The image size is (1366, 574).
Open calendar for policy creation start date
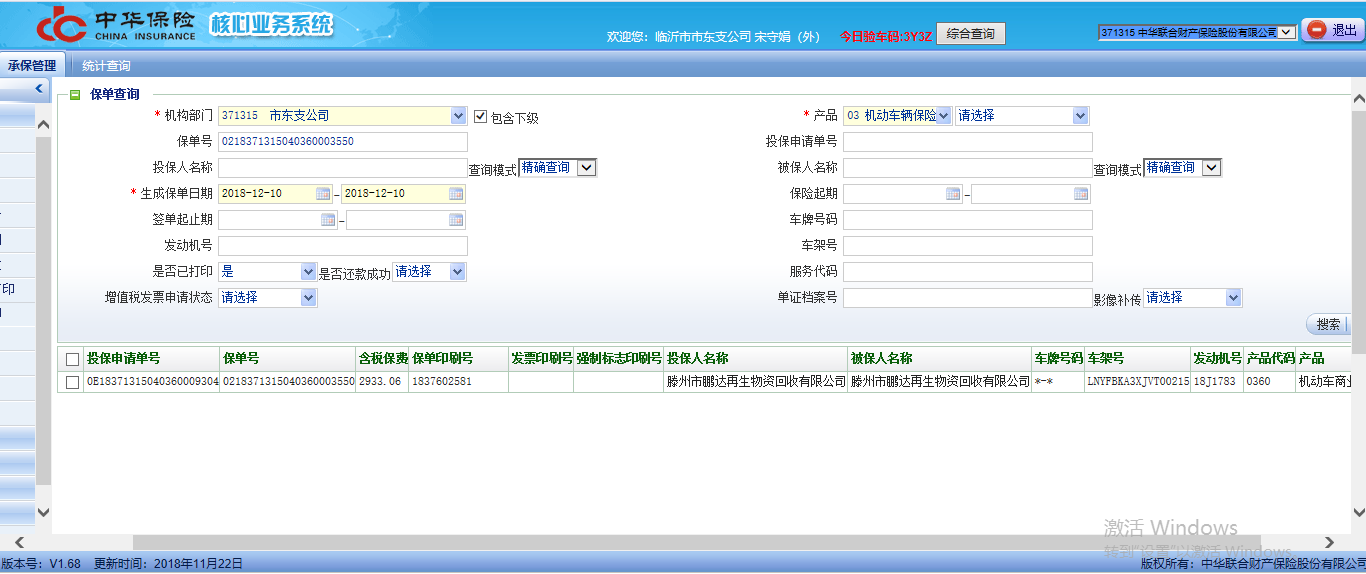[x=324, y=194]
